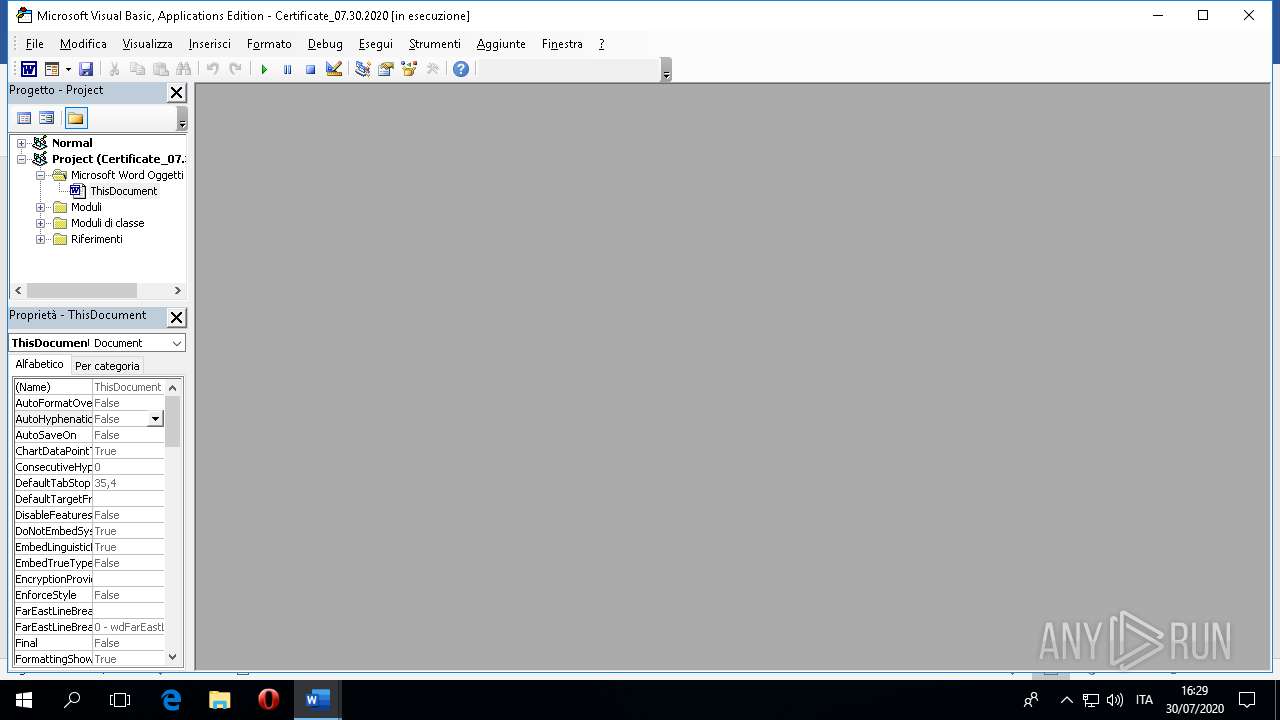Screen dimensions: 1280x720
Task: Expand Moduli di classe folder
Action: click(41, 223)
